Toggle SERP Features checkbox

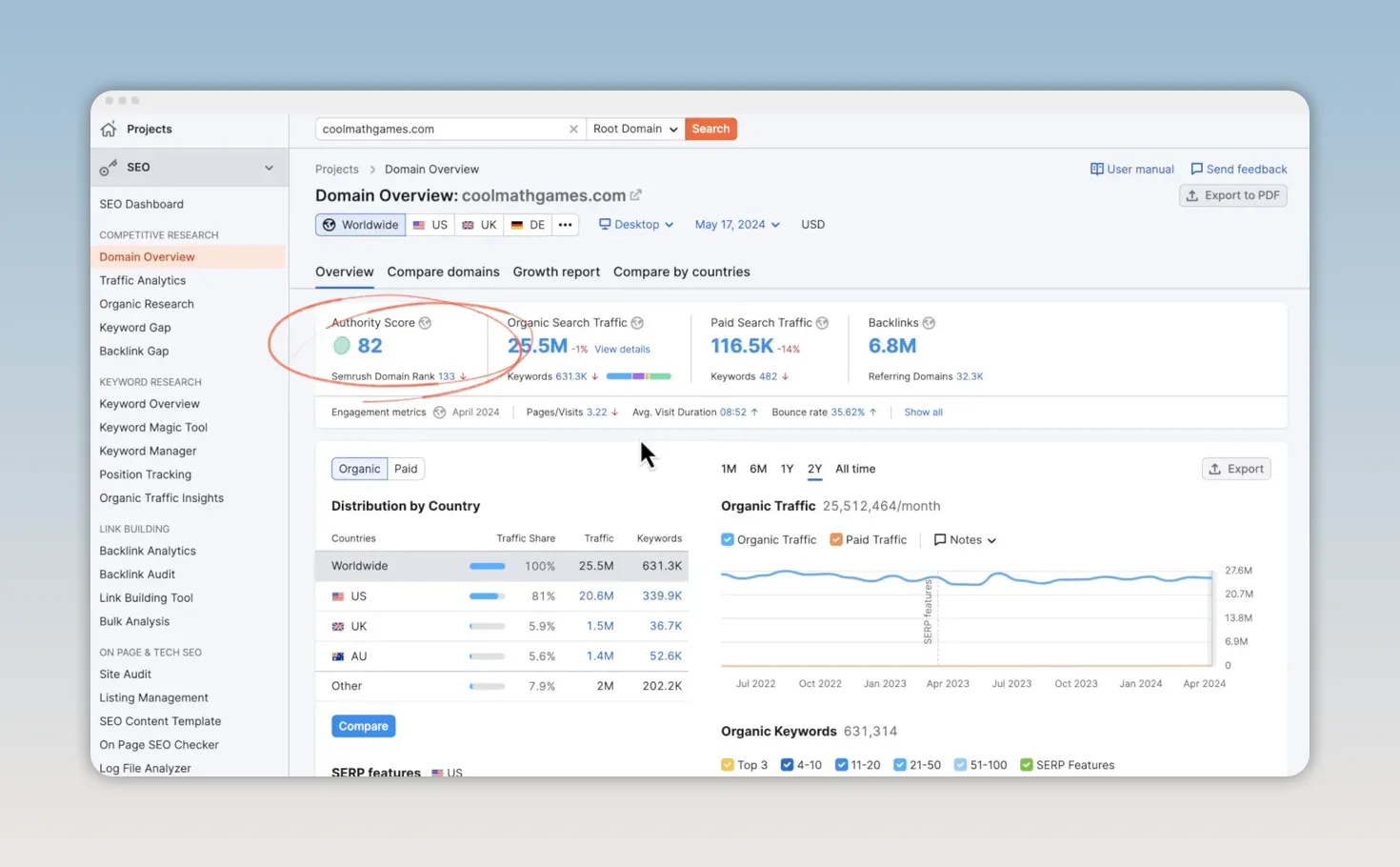pos(1027,765)
